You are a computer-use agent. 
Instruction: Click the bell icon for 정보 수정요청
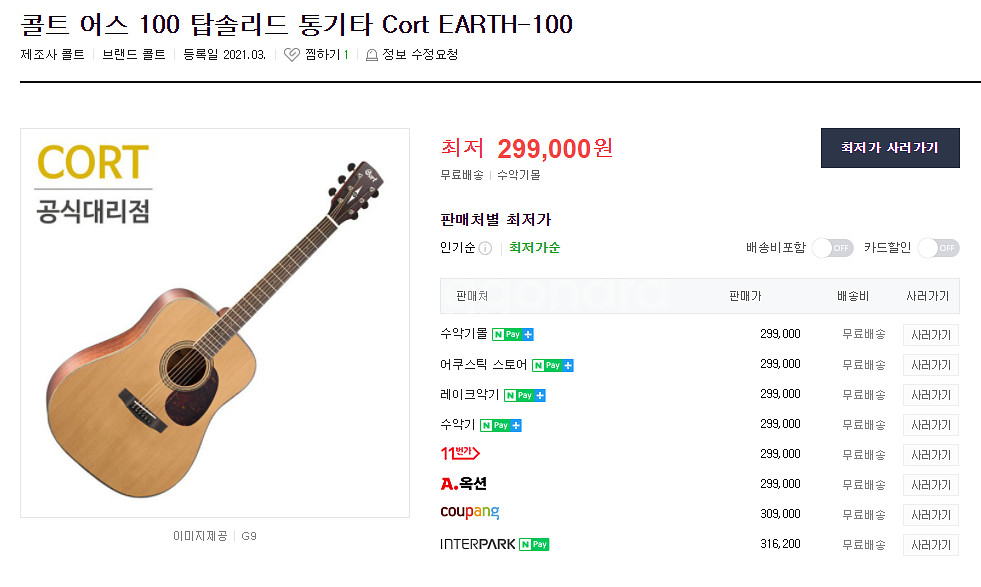click(x=372, y=55)
